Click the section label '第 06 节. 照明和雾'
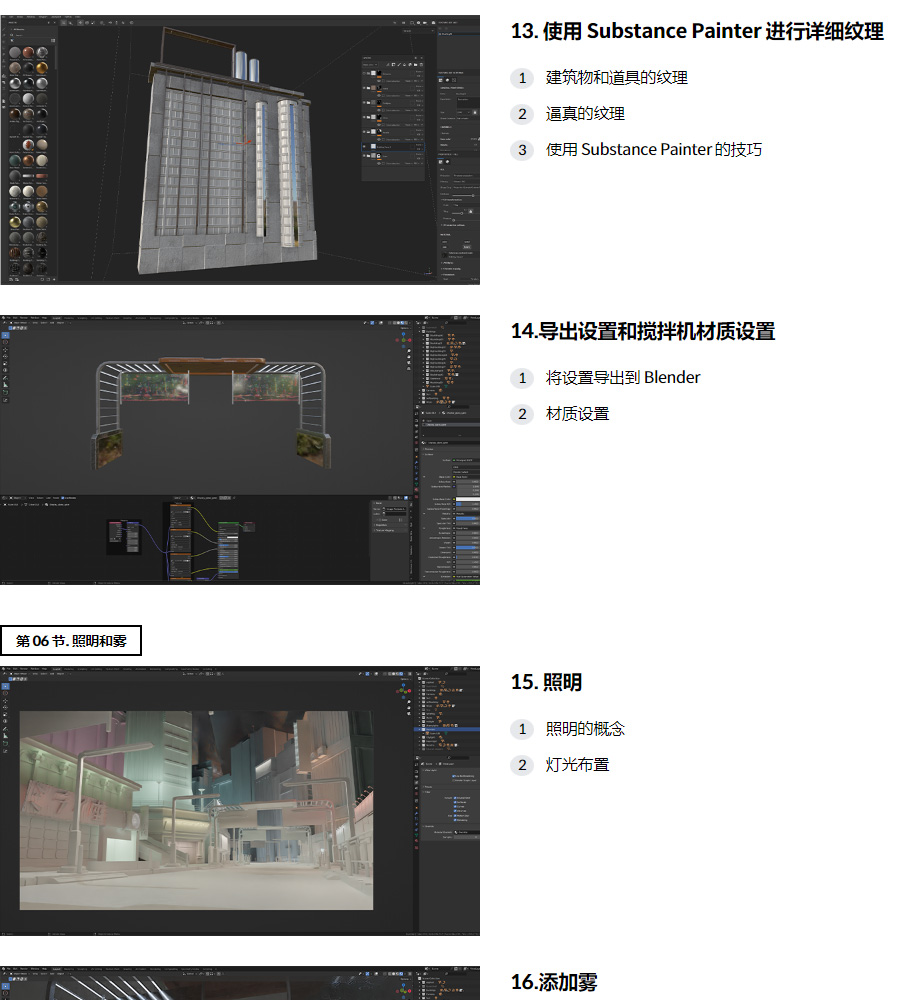 point(71,641)
